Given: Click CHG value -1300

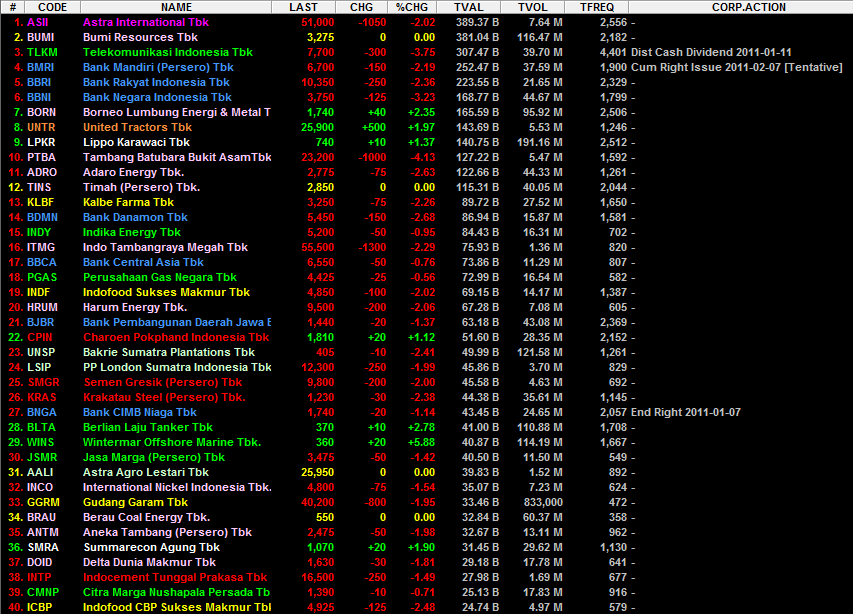Looking at the screenshot, I should 372,247.
